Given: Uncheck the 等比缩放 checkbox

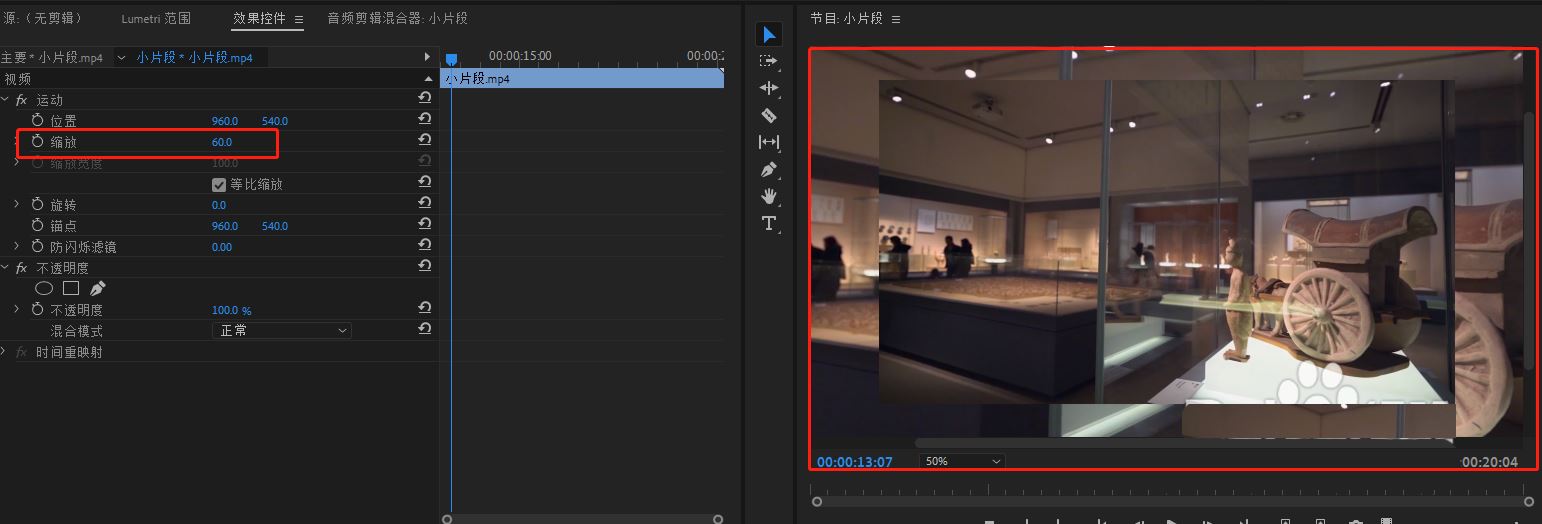Looking at the screenshot, I should (x=219, y=184).
